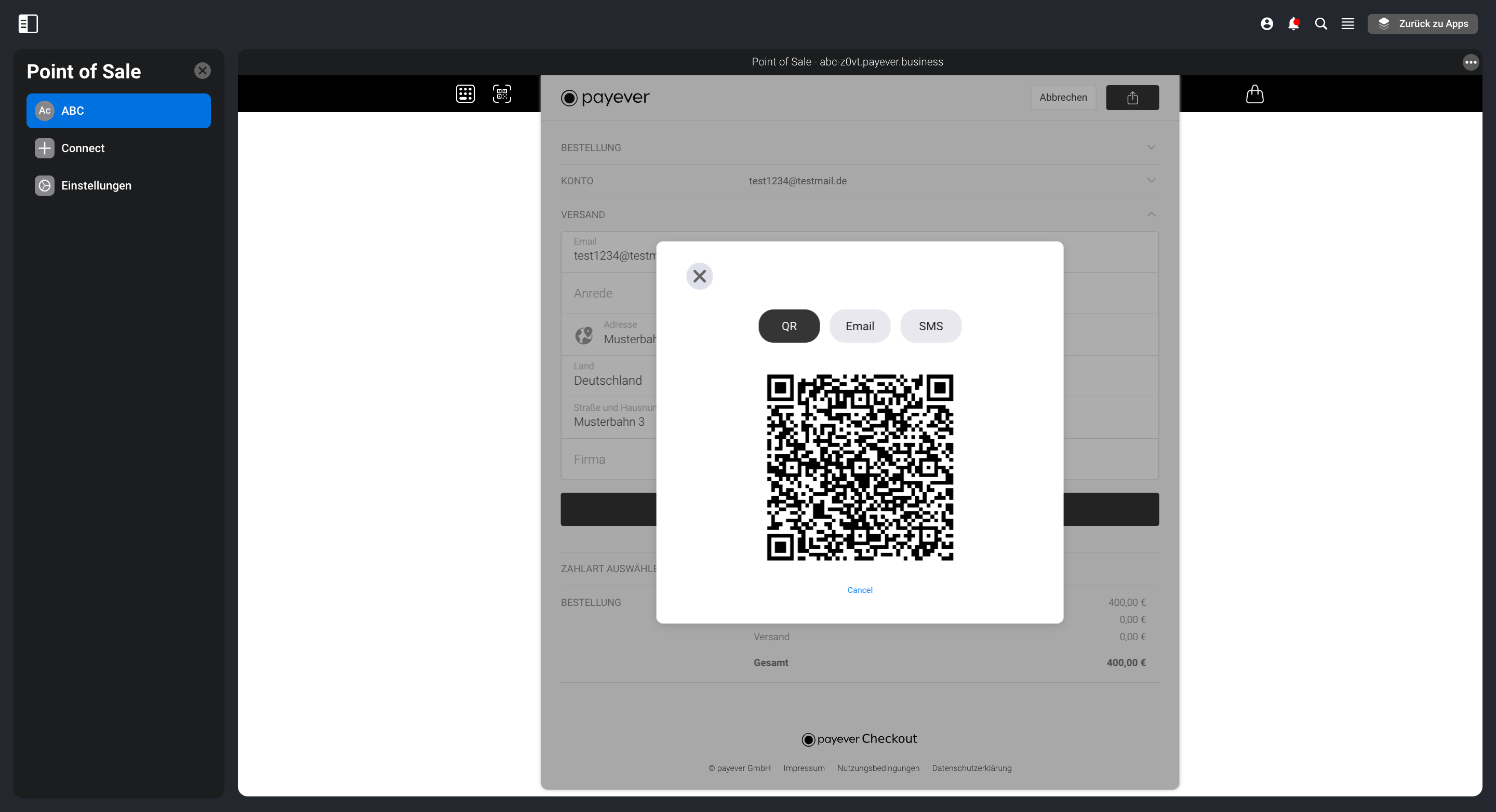Close the Point of Sale sidebar
Screen dimensions: 1496x812
point(202,71)
